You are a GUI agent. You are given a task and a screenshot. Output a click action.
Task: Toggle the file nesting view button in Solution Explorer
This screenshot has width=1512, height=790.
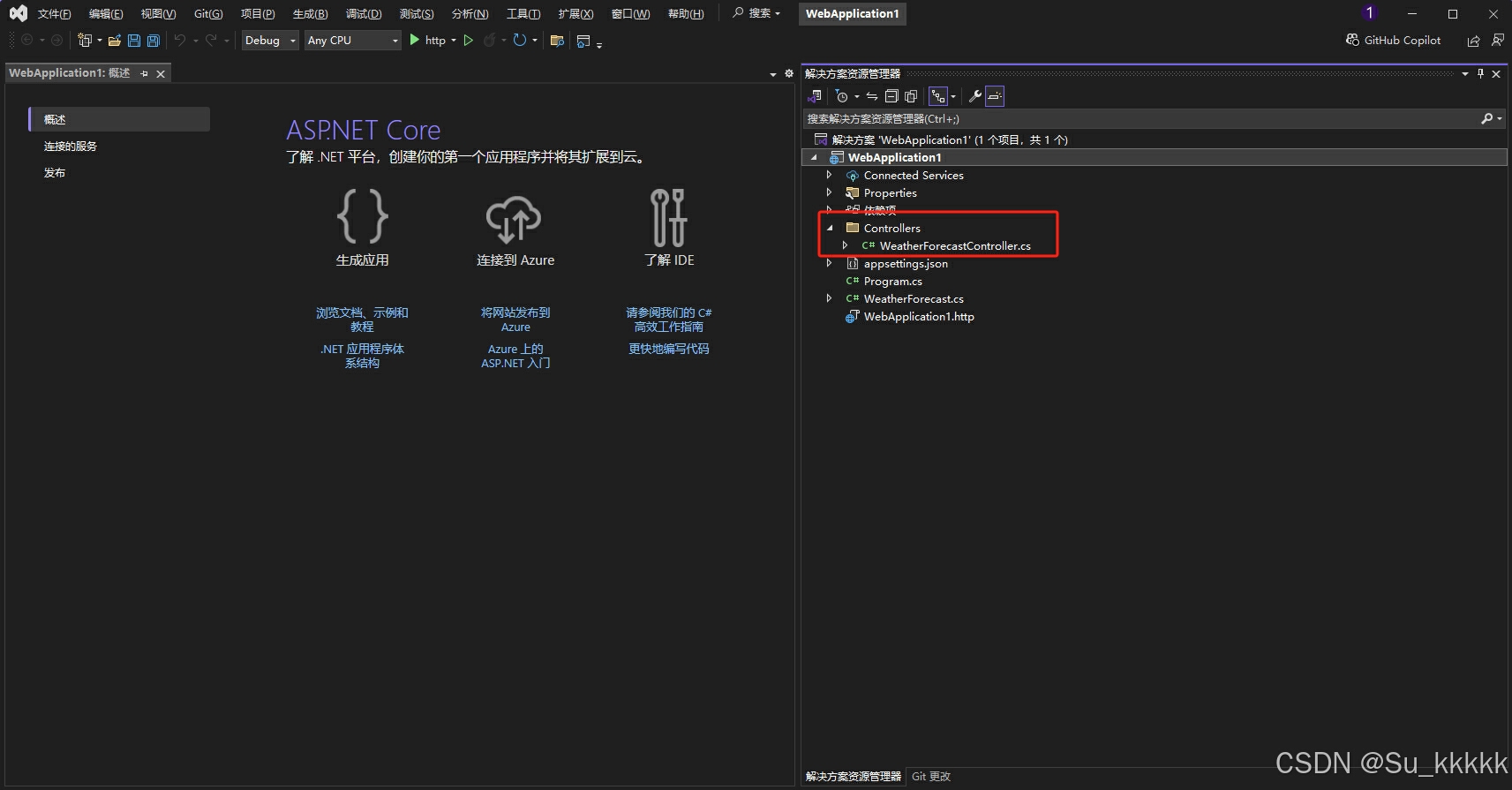pyautogui.click(x=938, y=96)
